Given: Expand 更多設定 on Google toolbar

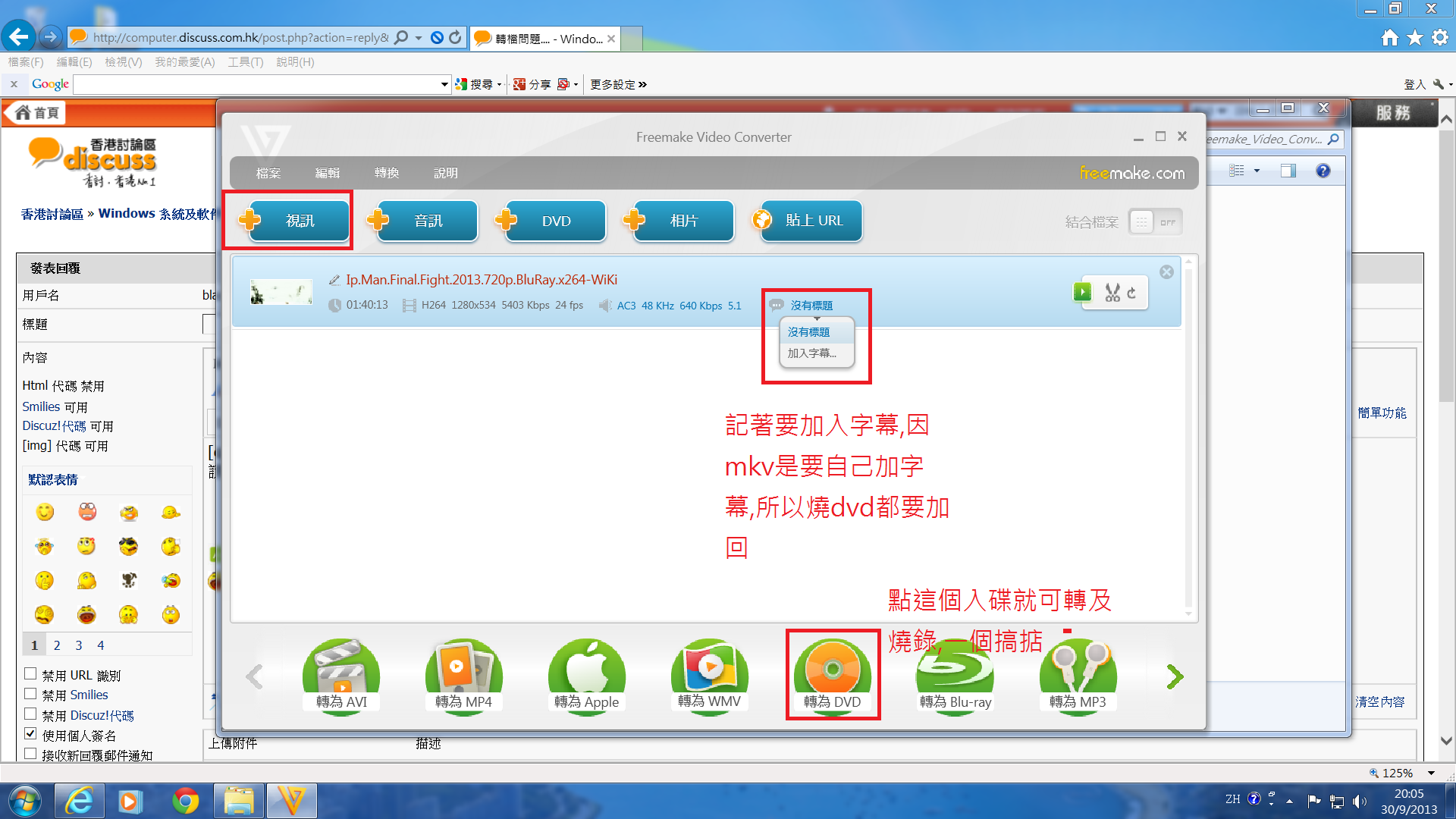Looking at the screenshot, I should coord(618,84).
